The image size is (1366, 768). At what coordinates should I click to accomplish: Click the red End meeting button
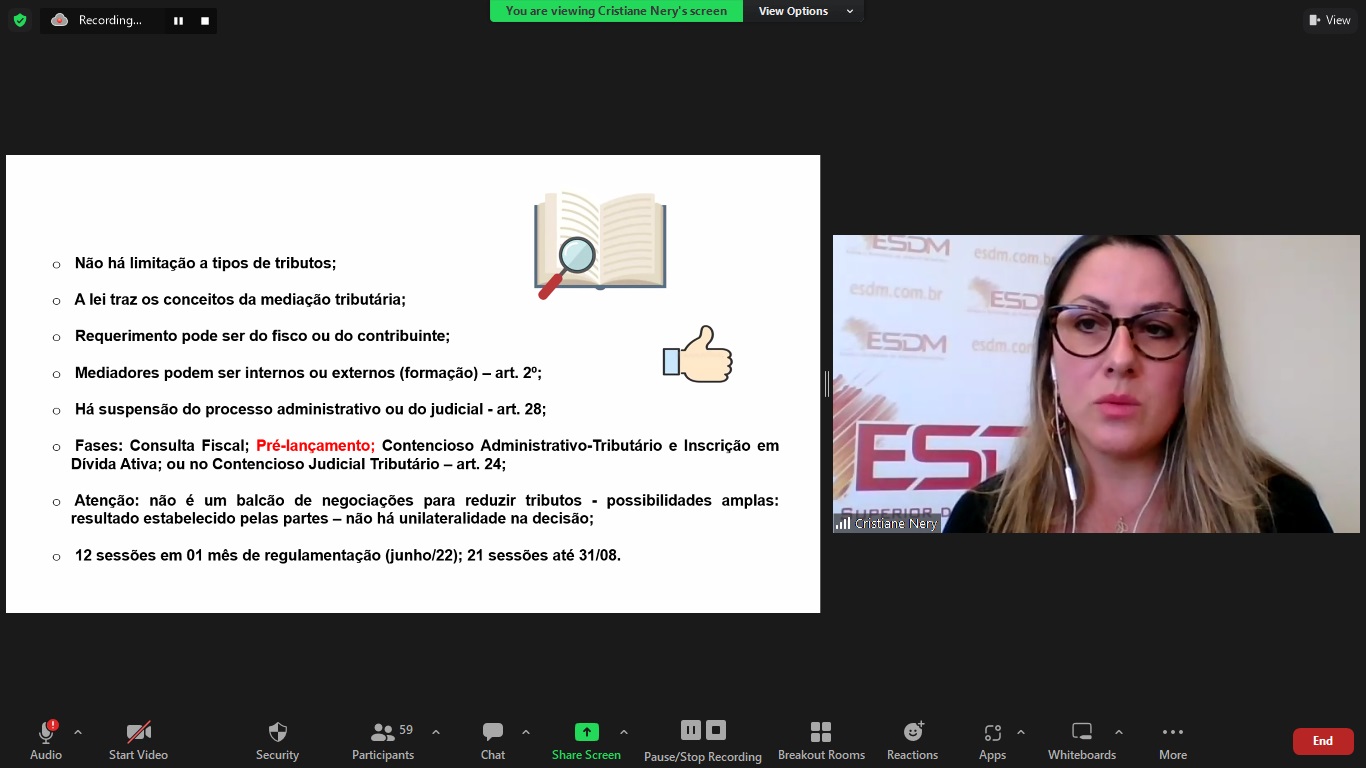coord(1323,741)
